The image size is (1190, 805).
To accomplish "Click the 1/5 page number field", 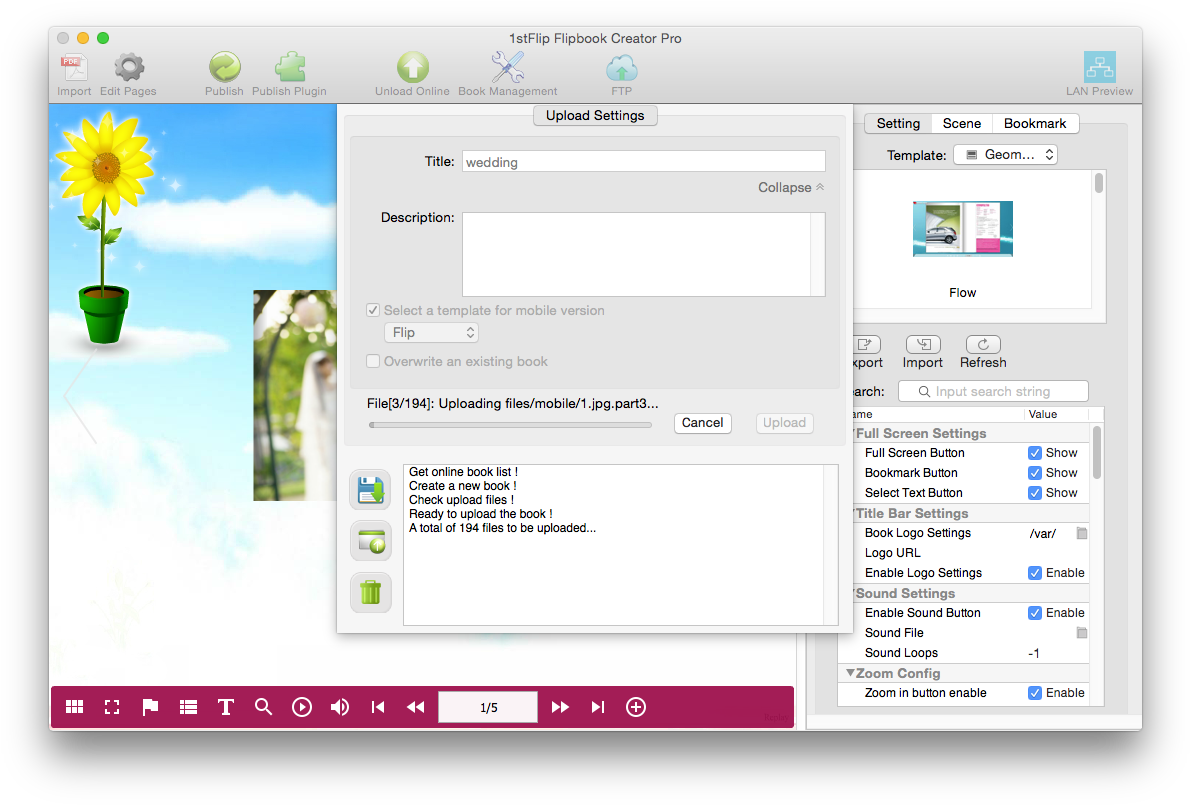I will [488, 707].
